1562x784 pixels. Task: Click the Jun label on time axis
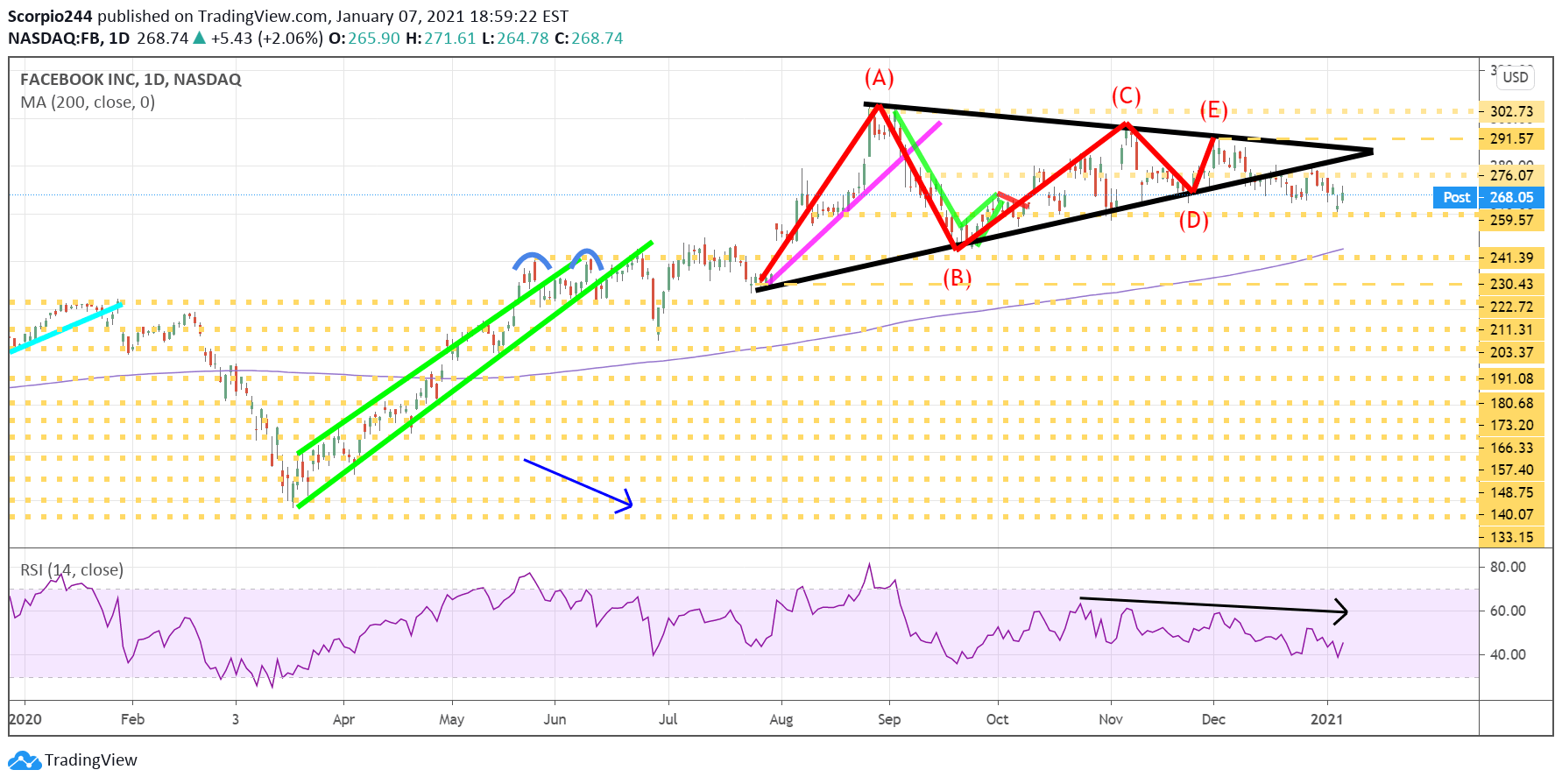pyautogui.click(x=555, y=719)
